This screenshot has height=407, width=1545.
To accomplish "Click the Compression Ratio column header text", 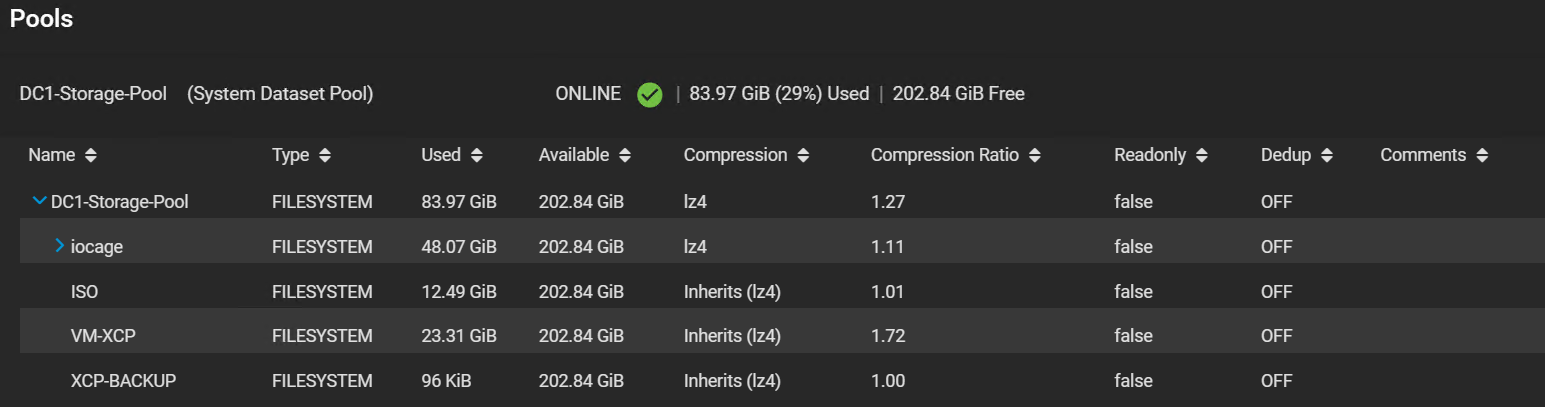I will (944, 156).
